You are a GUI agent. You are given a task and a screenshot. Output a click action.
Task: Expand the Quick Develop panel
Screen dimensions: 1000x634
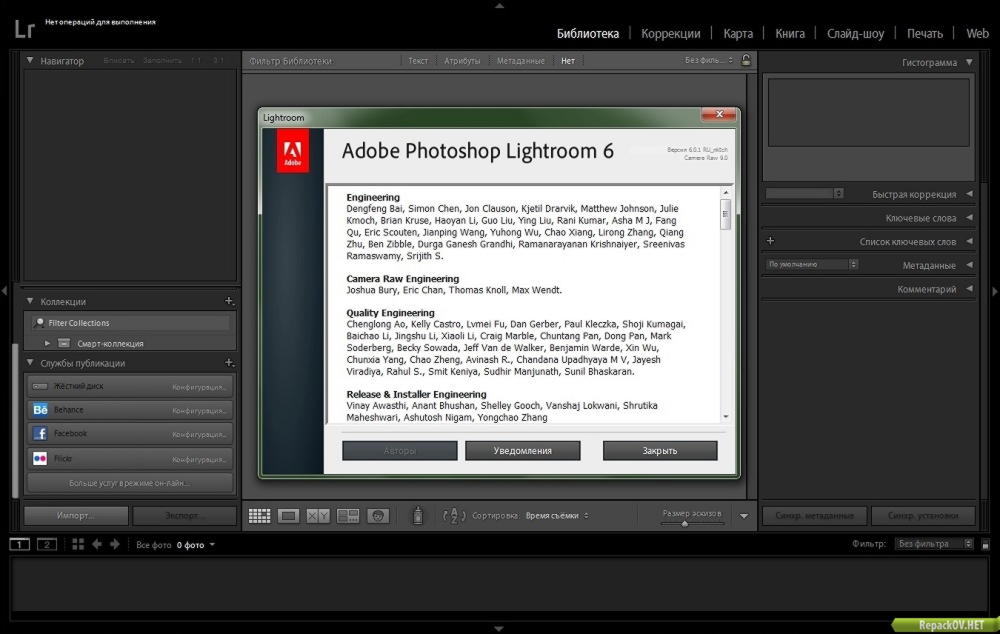[969, 194]
